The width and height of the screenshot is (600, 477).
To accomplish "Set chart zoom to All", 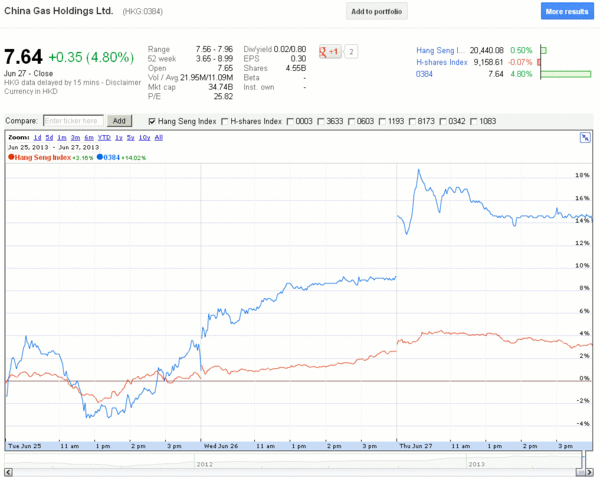I will point(158,138).
